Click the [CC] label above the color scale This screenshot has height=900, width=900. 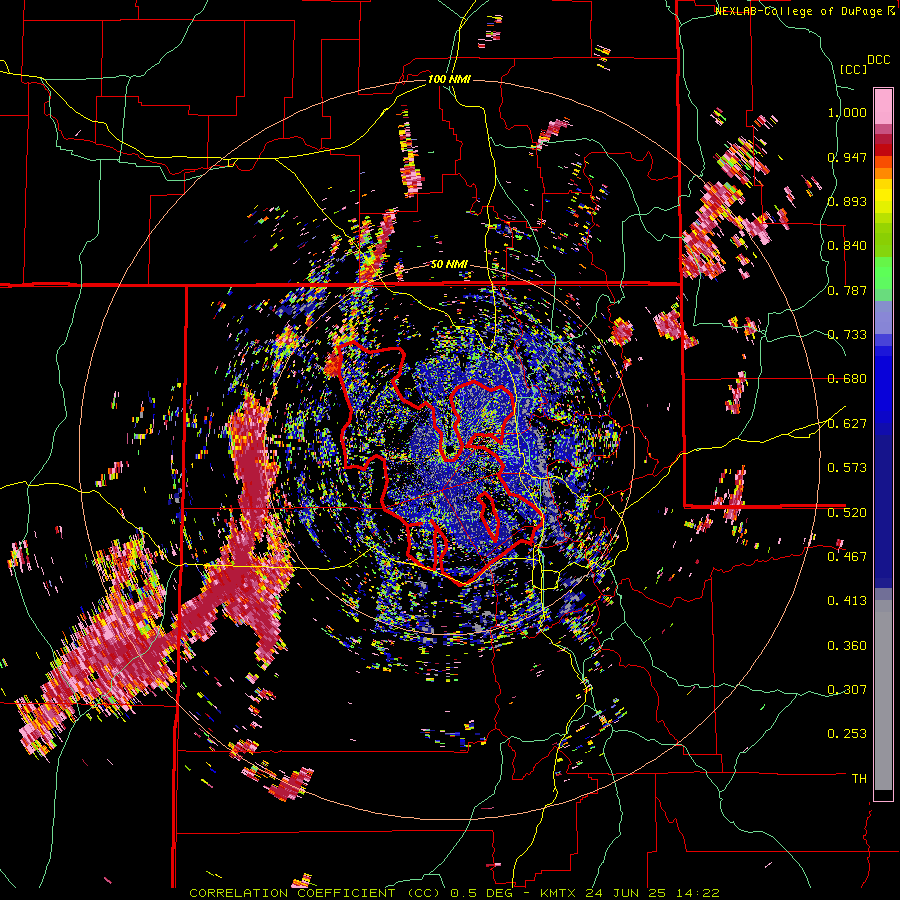(x=853, y=69)
